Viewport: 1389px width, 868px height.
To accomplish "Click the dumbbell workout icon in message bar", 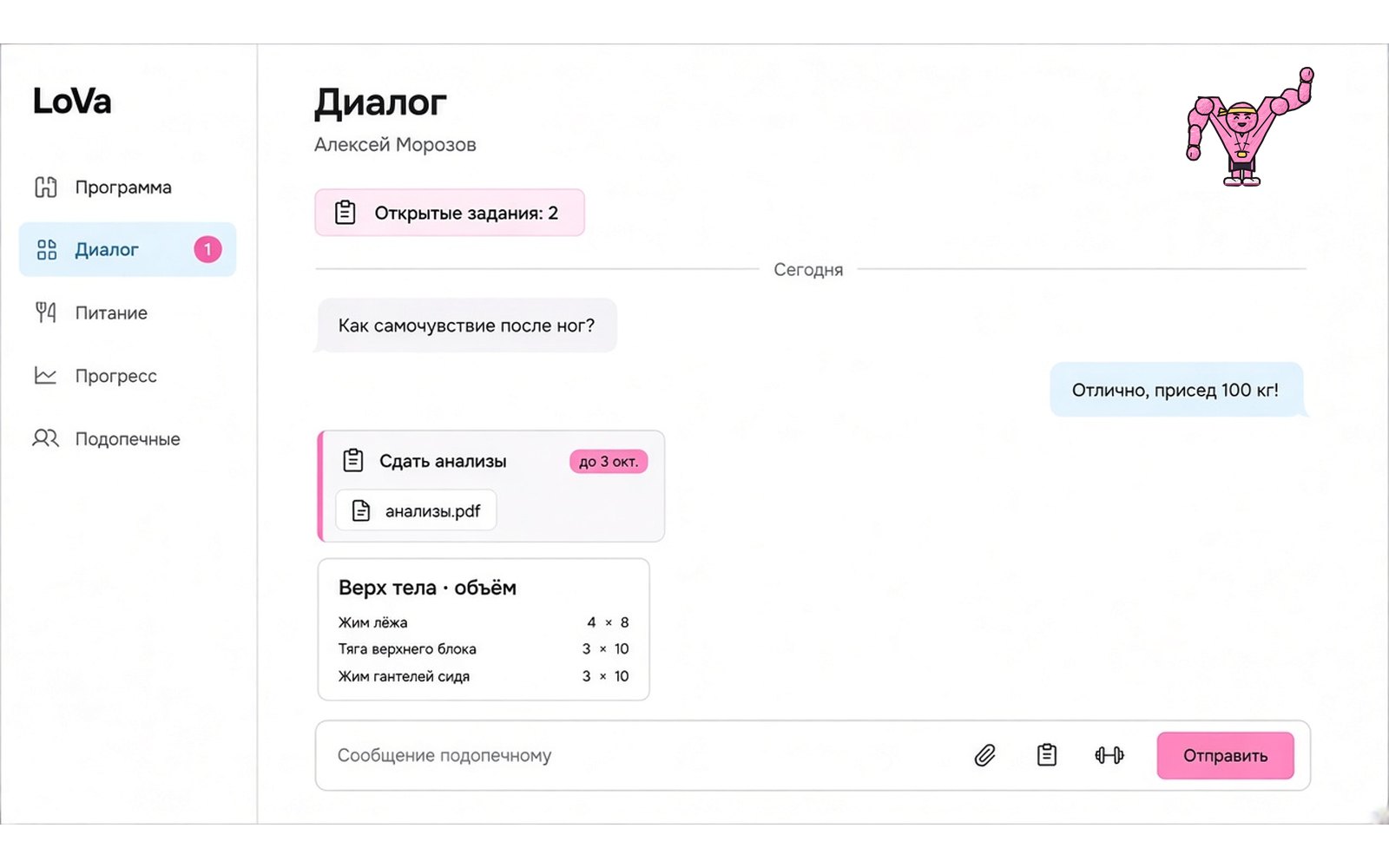I will [x=1109, y=755].
